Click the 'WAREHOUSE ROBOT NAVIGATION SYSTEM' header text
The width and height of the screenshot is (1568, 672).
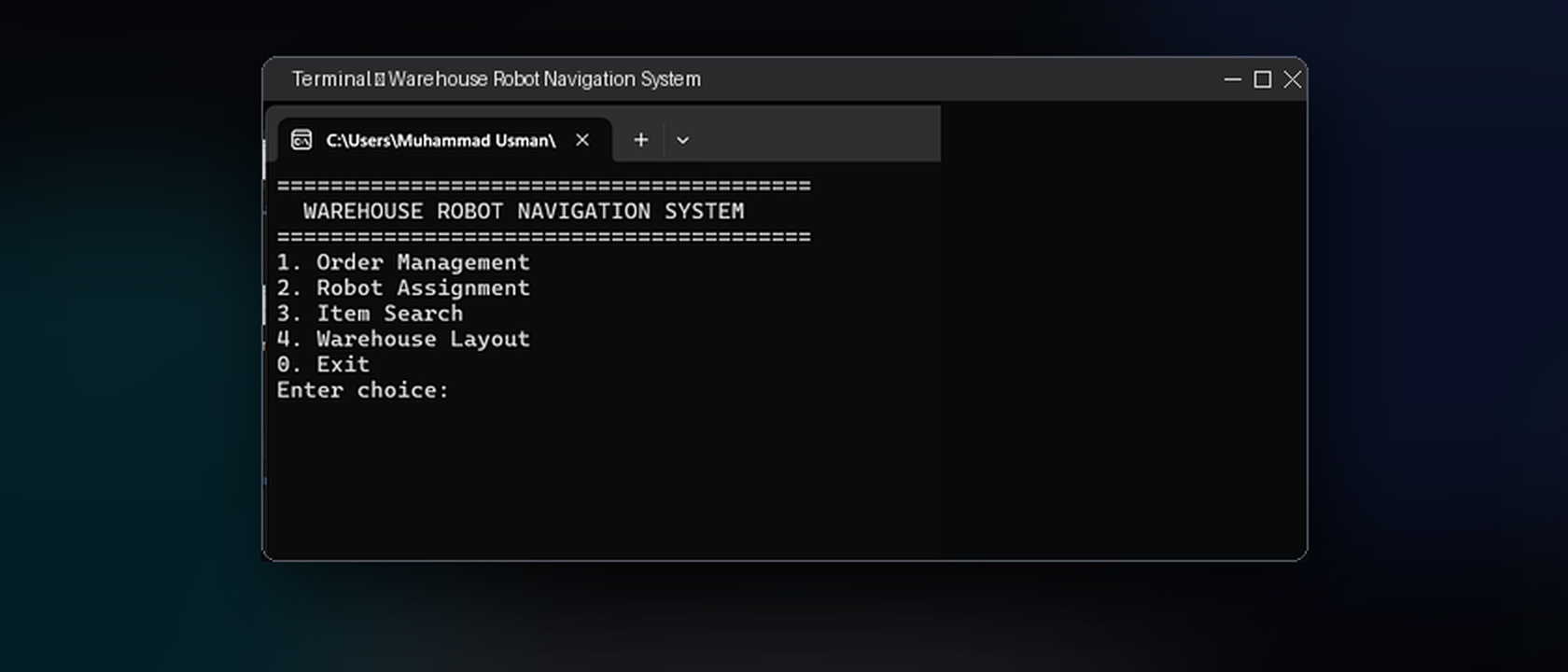[524, 212]
